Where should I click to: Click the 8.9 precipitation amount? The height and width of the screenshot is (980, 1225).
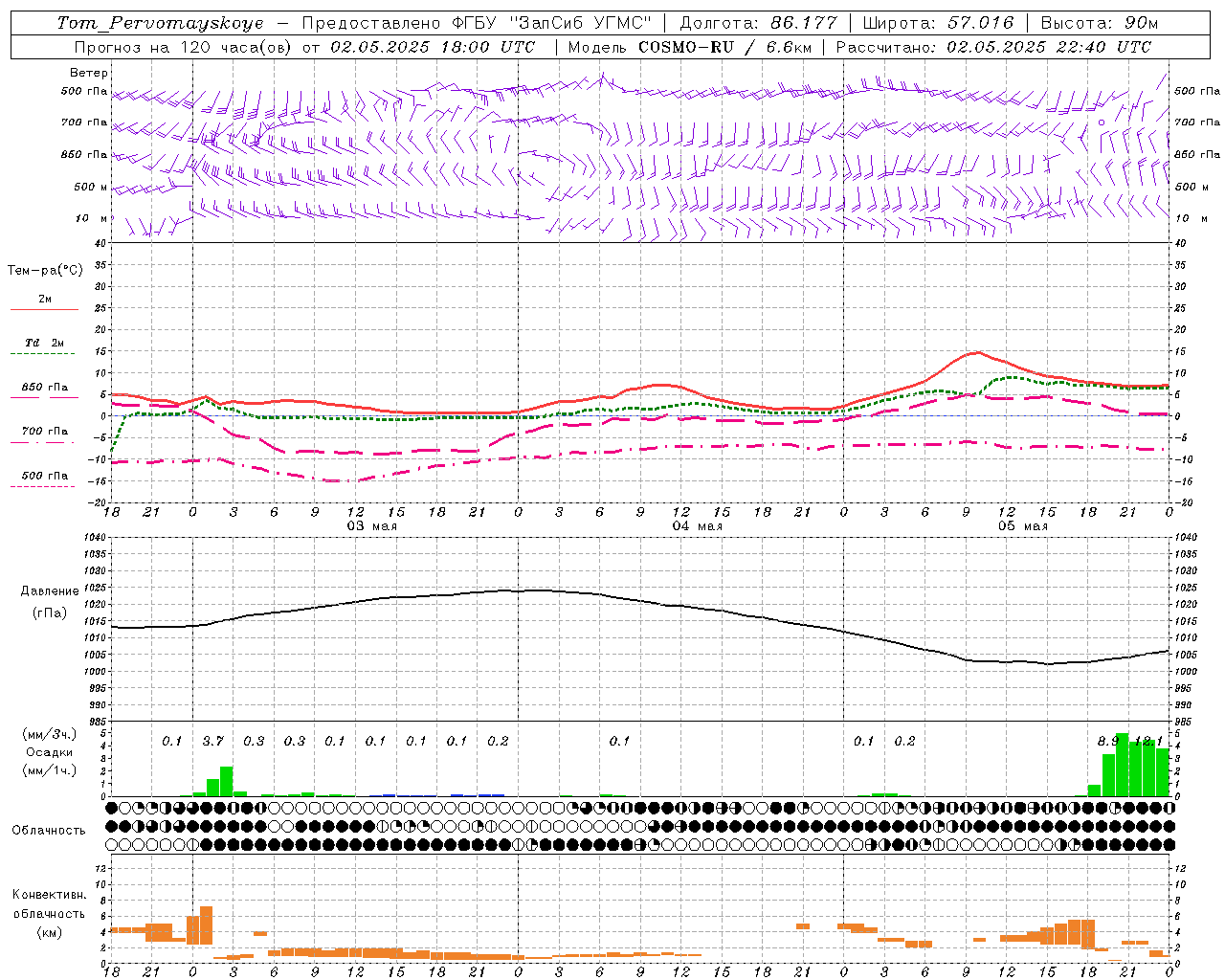1107,741
